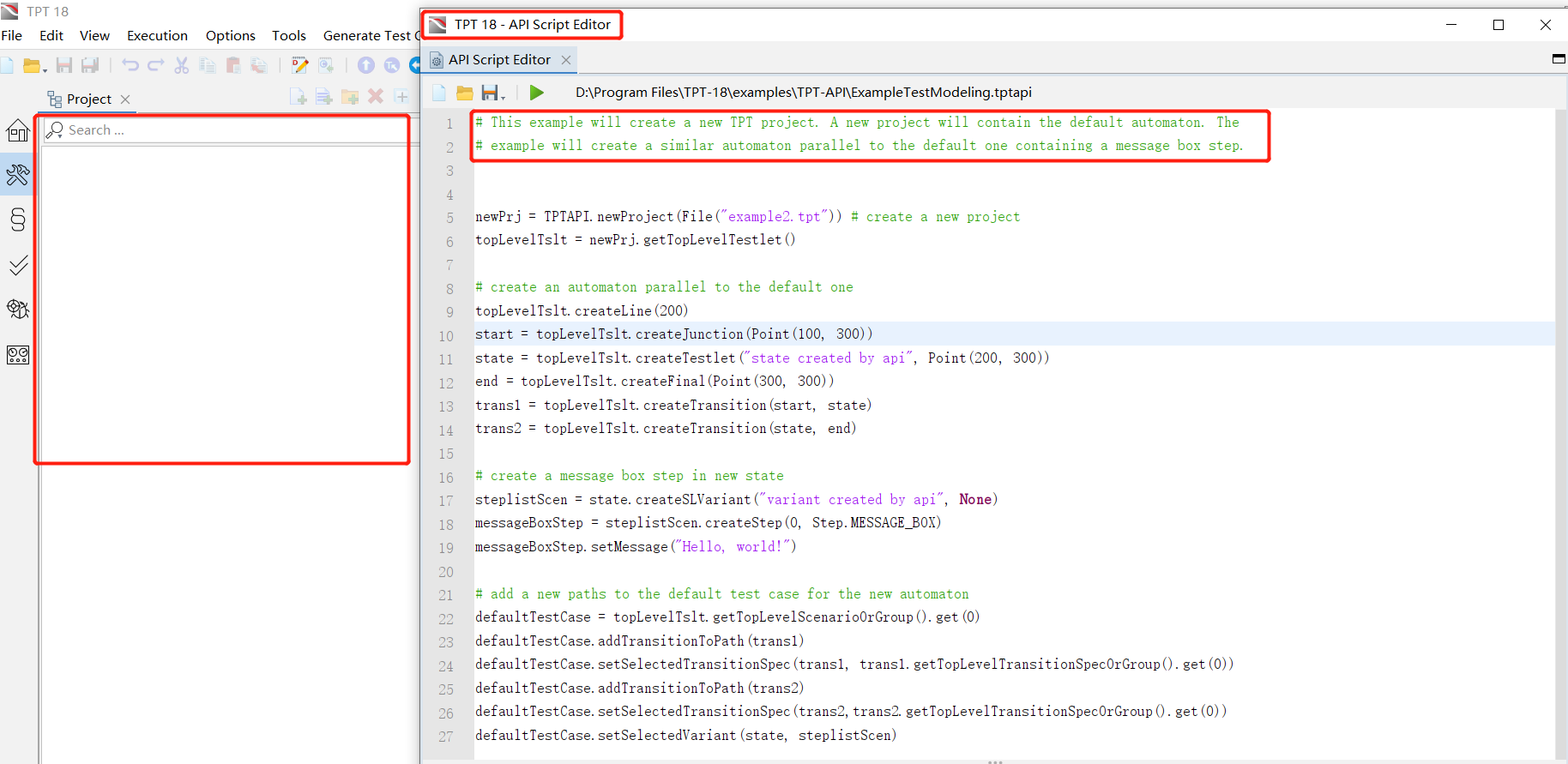Open the Tools menu
Screen dimensions: 1568x764
[x=289, y=35]
